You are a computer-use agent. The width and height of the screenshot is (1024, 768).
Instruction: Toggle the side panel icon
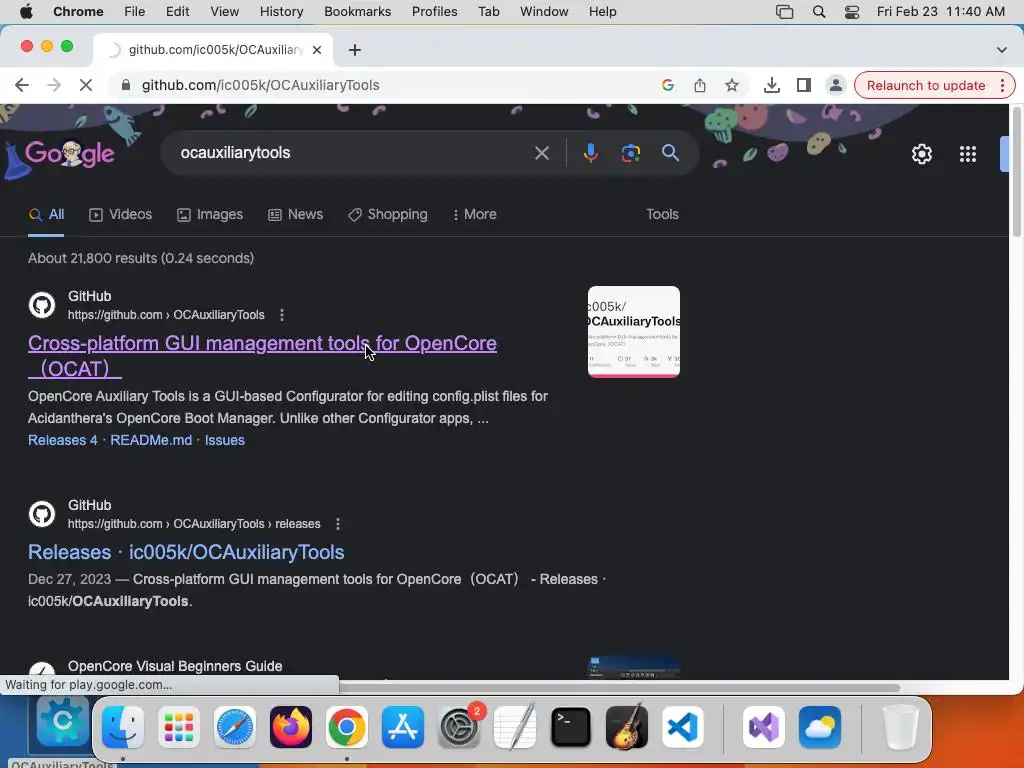click(804, 85)
